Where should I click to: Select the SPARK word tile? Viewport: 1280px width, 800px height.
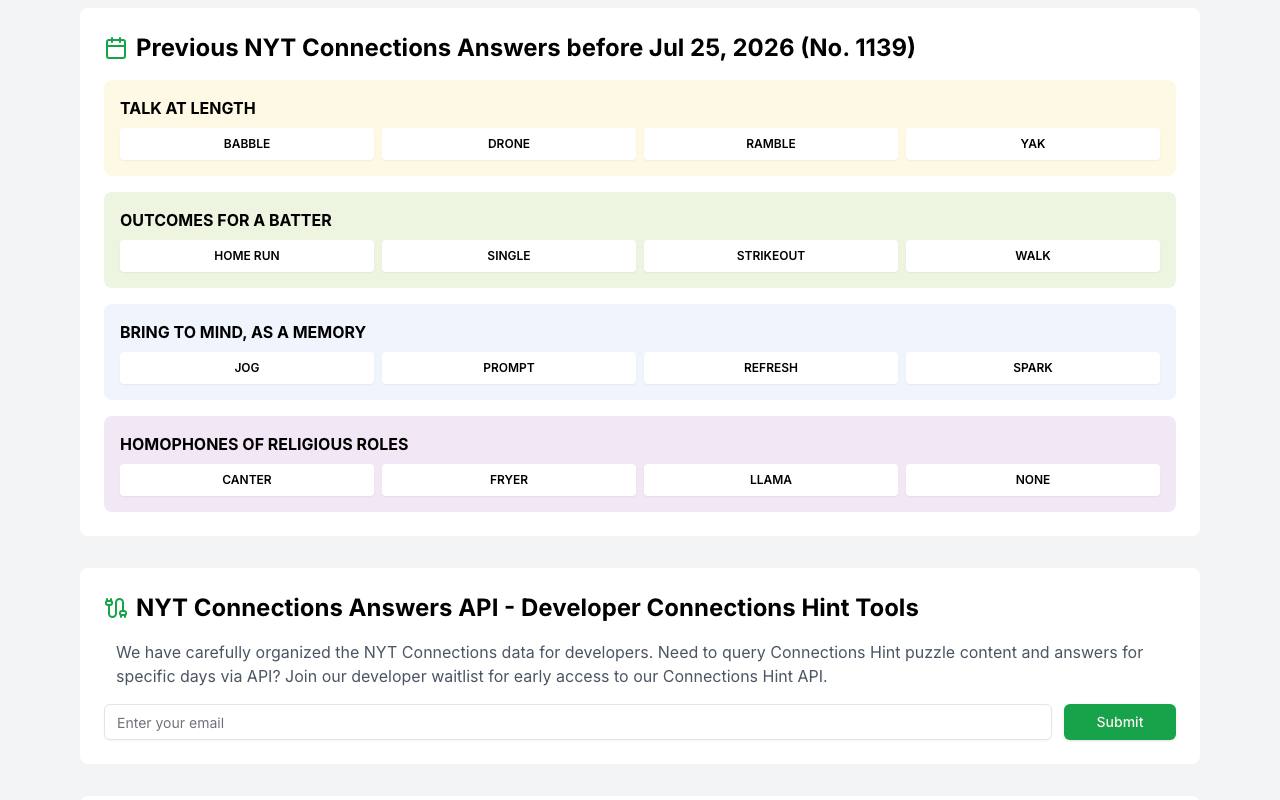pos(1033,368)
